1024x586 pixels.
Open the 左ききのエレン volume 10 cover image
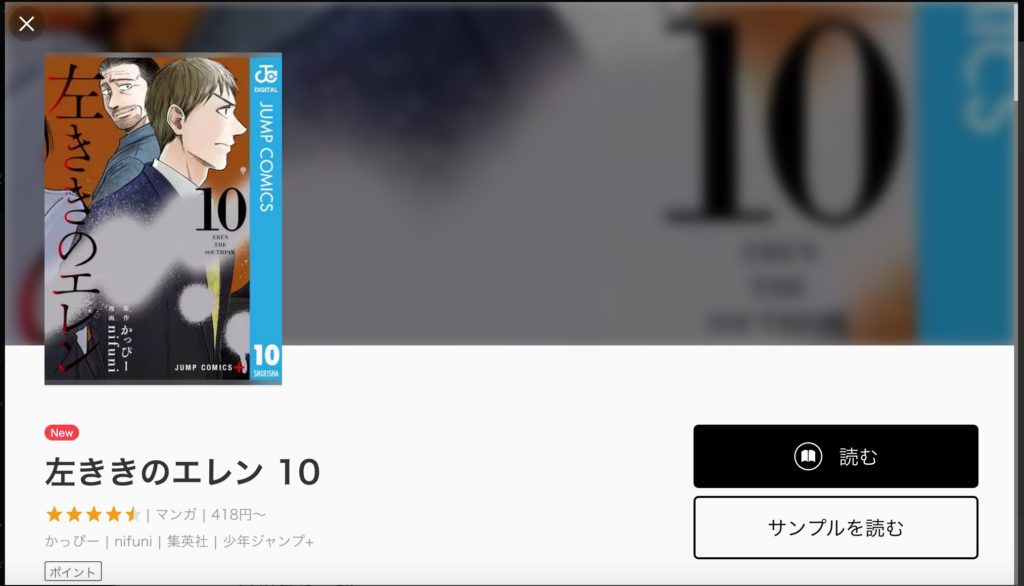163,219
